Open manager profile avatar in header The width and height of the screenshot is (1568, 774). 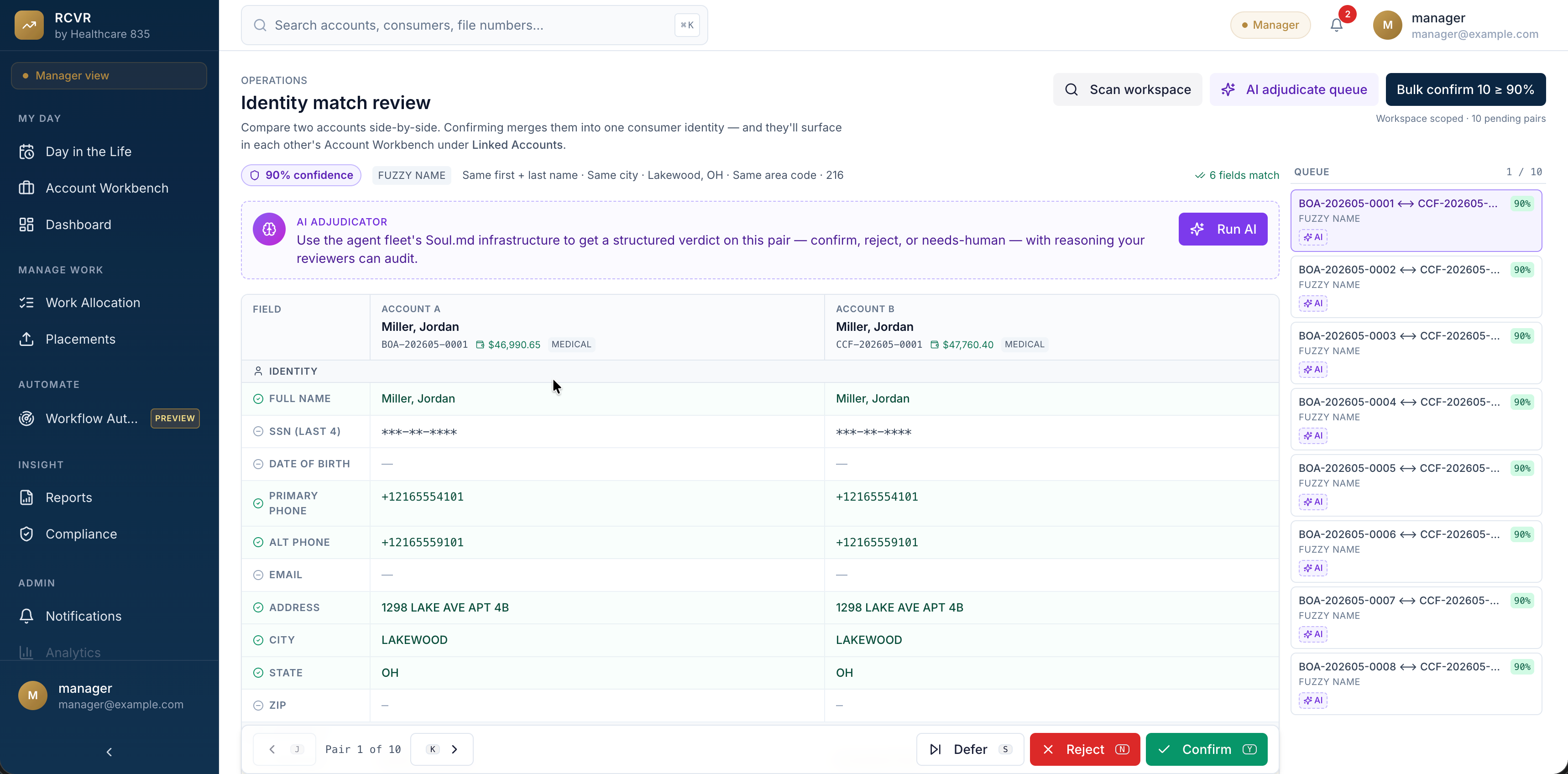1387,26
